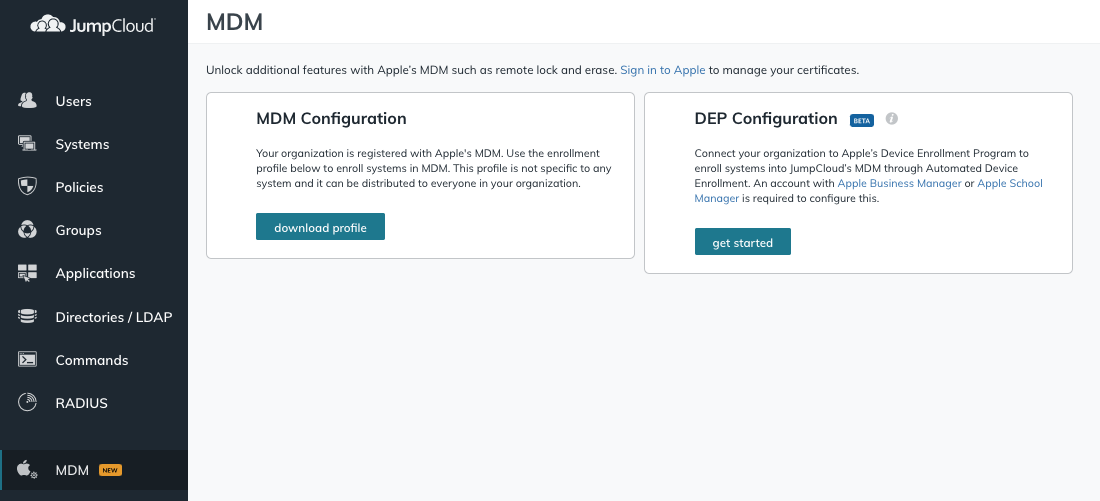The image size is (1100, 501).
Task: Click the BETA badge beside DEP Configuration
Action: pos(861,120)
